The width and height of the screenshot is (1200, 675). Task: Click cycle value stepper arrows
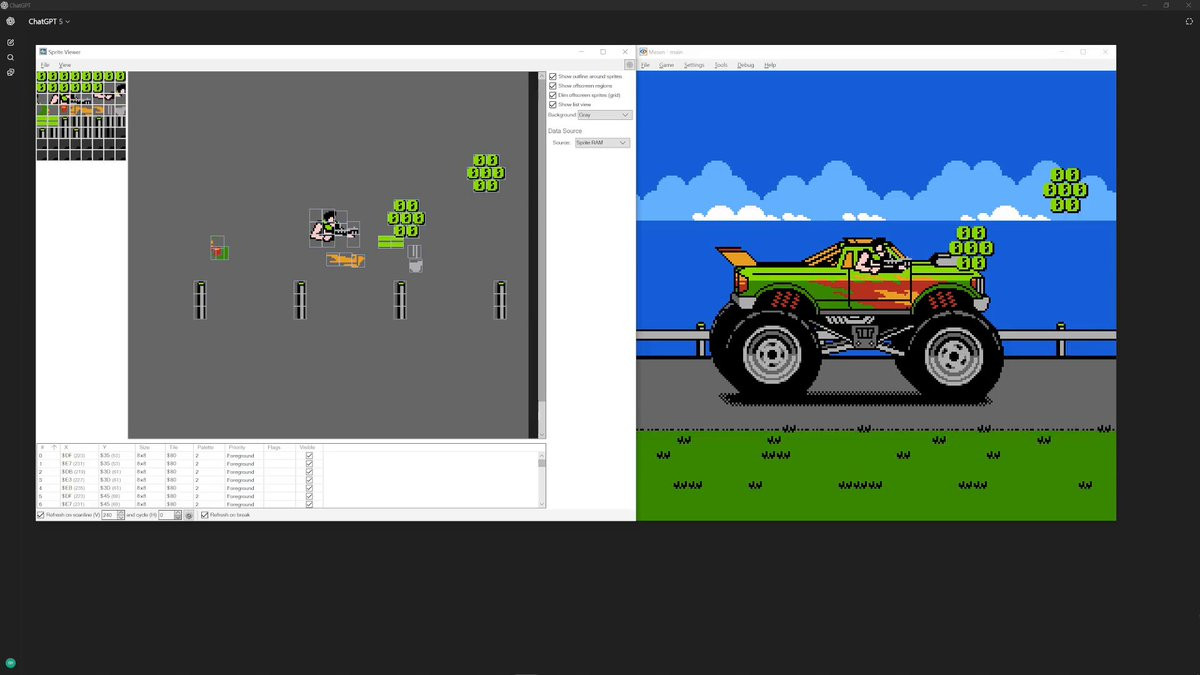pyautogui.click(x=178, y=515)
